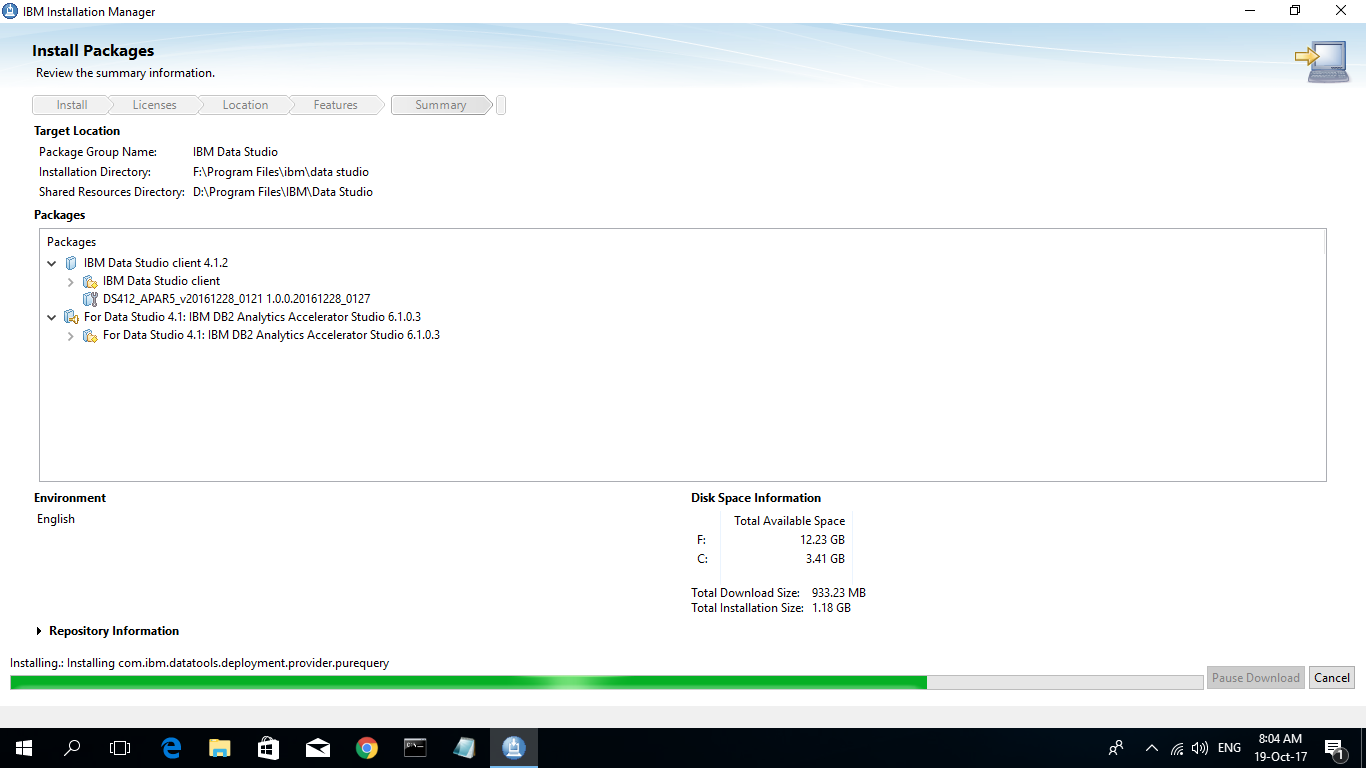The image size is (1366, 768).
Task: Open the Action Center notifications
Action: click(x=1334, y=747)
